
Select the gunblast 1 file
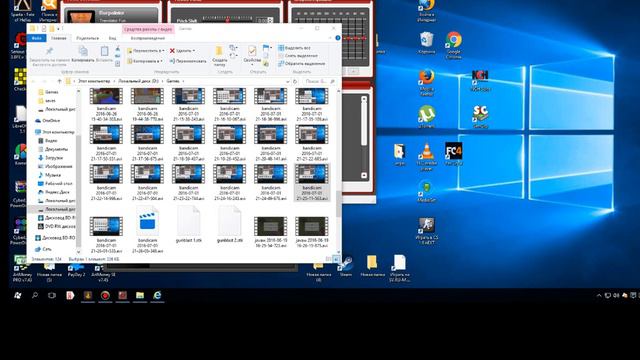[x=189, y=224]
